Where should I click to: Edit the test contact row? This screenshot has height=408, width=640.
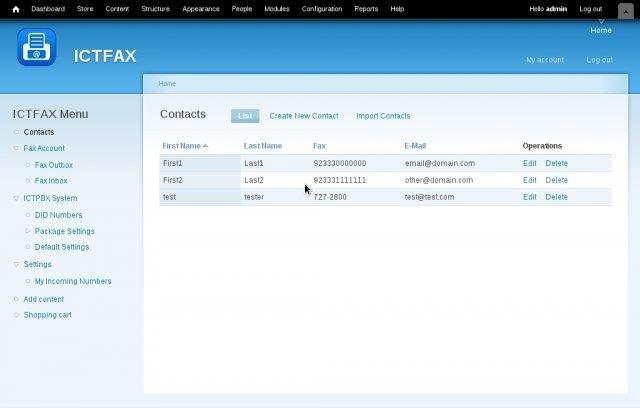click(x=529, y=197)
